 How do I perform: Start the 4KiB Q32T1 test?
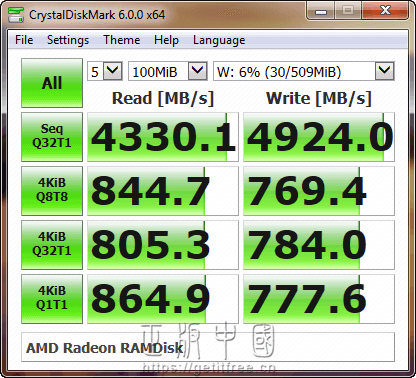pyautogui.click(x=52, y=245)
